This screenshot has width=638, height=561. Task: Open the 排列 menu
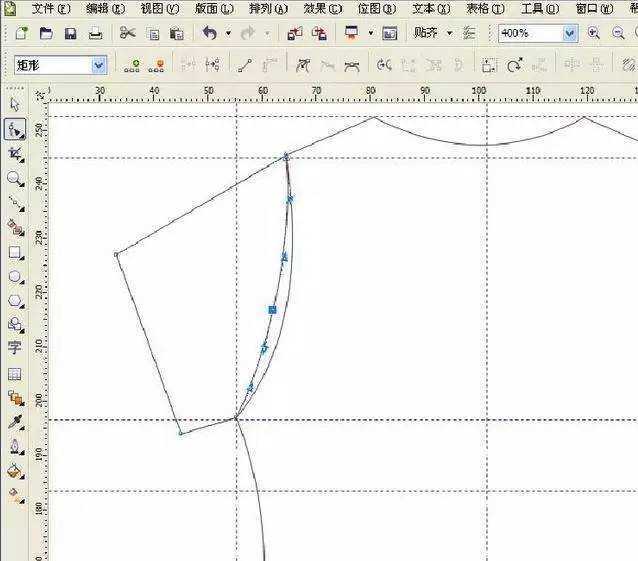tap(267, 8)
